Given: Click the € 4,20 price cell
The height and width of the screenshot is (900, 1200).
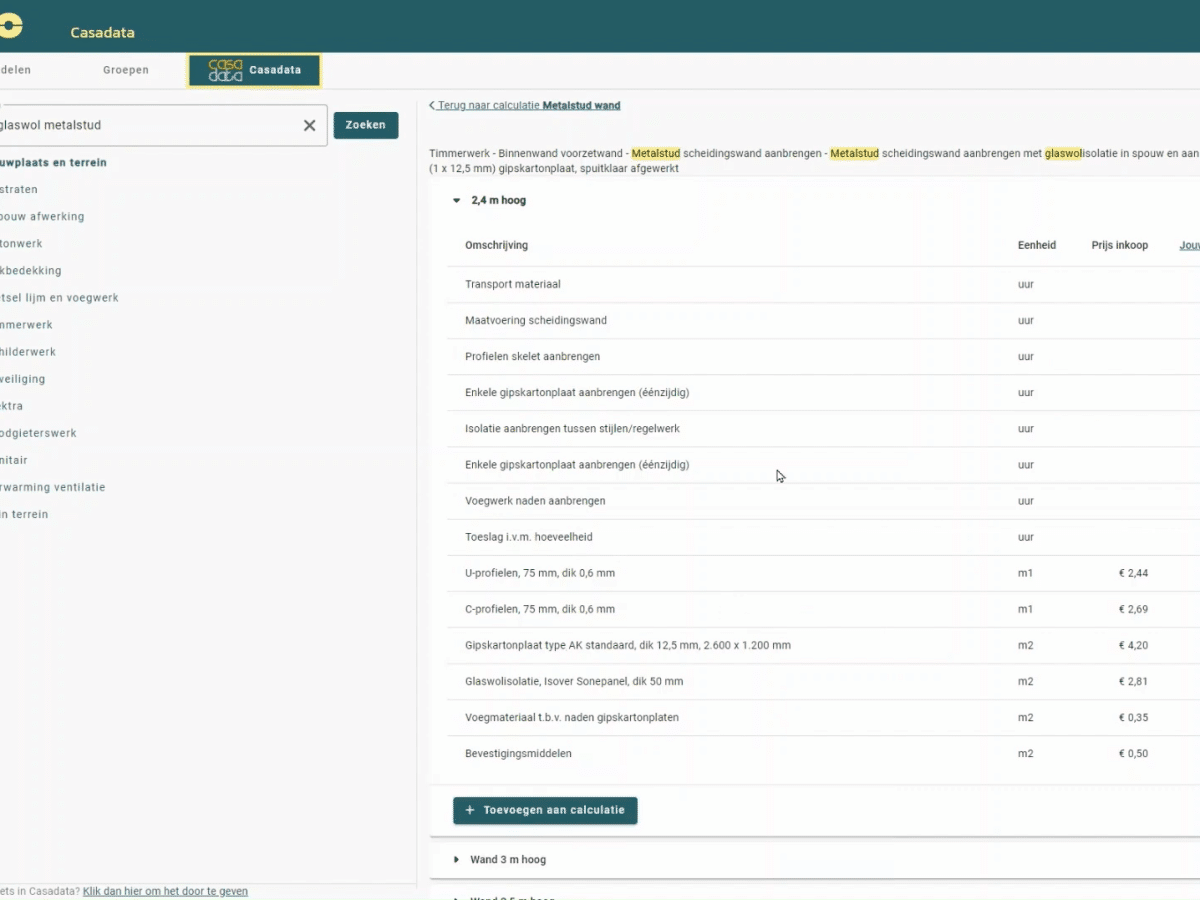Looking at the screenshot, I should [x=1133, y=645].
